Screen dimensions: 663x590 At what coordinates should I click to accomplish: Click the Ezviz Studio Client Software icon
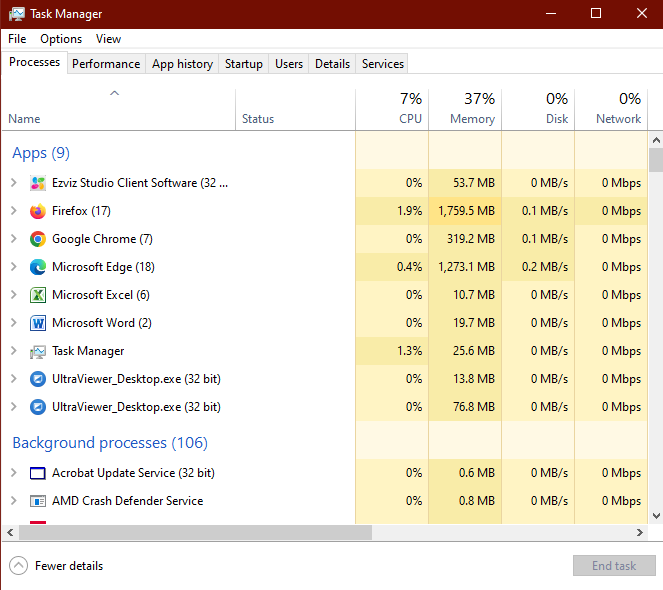click(38, 183)
